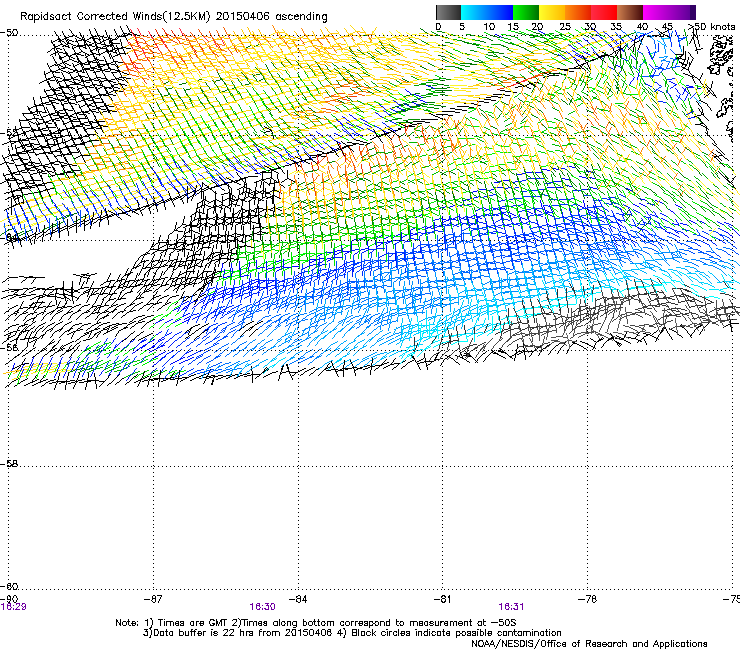The image size is (740, 650).
Task: Click the purple '16:31' time marker
Action: 511,607
